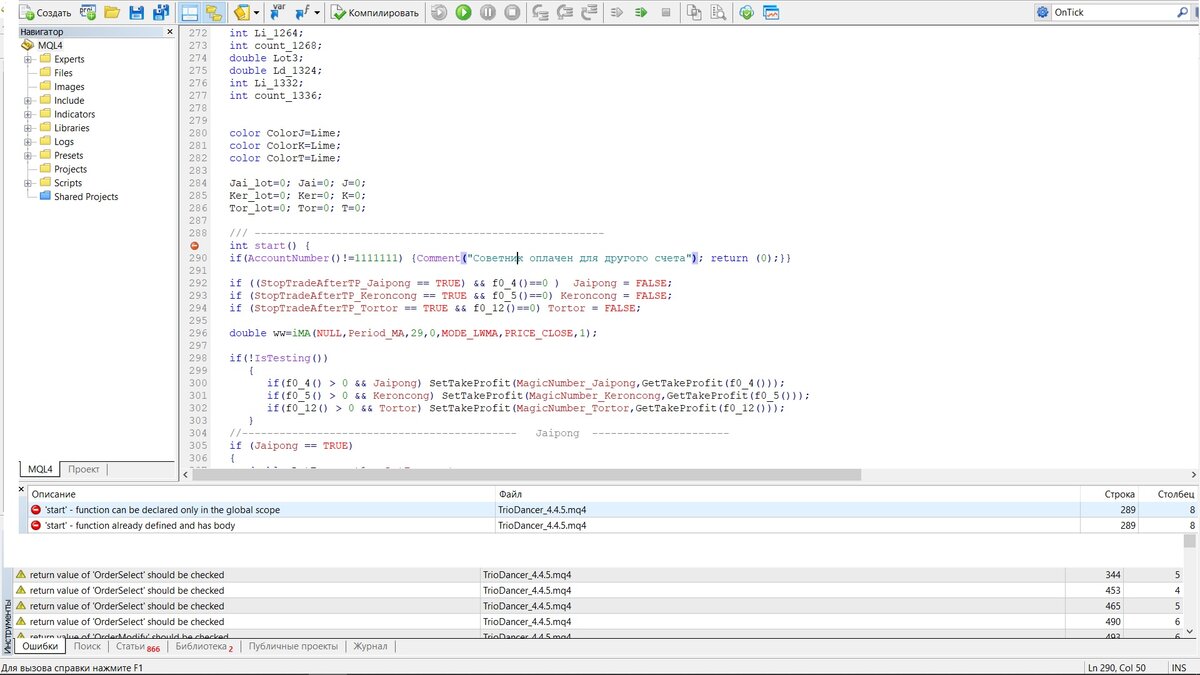Click the Save All double-floppy icon
1200x675 pixels.
point(160,13)
